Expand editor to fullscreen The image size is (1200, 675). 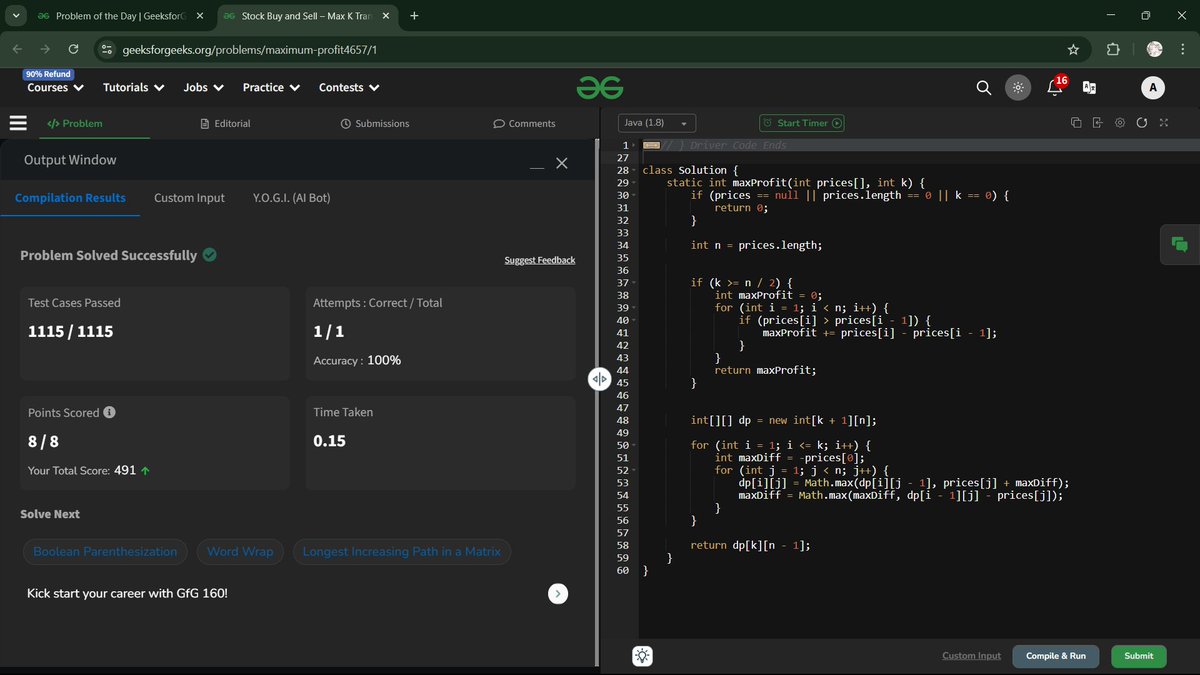click(x=1163, y=123)
